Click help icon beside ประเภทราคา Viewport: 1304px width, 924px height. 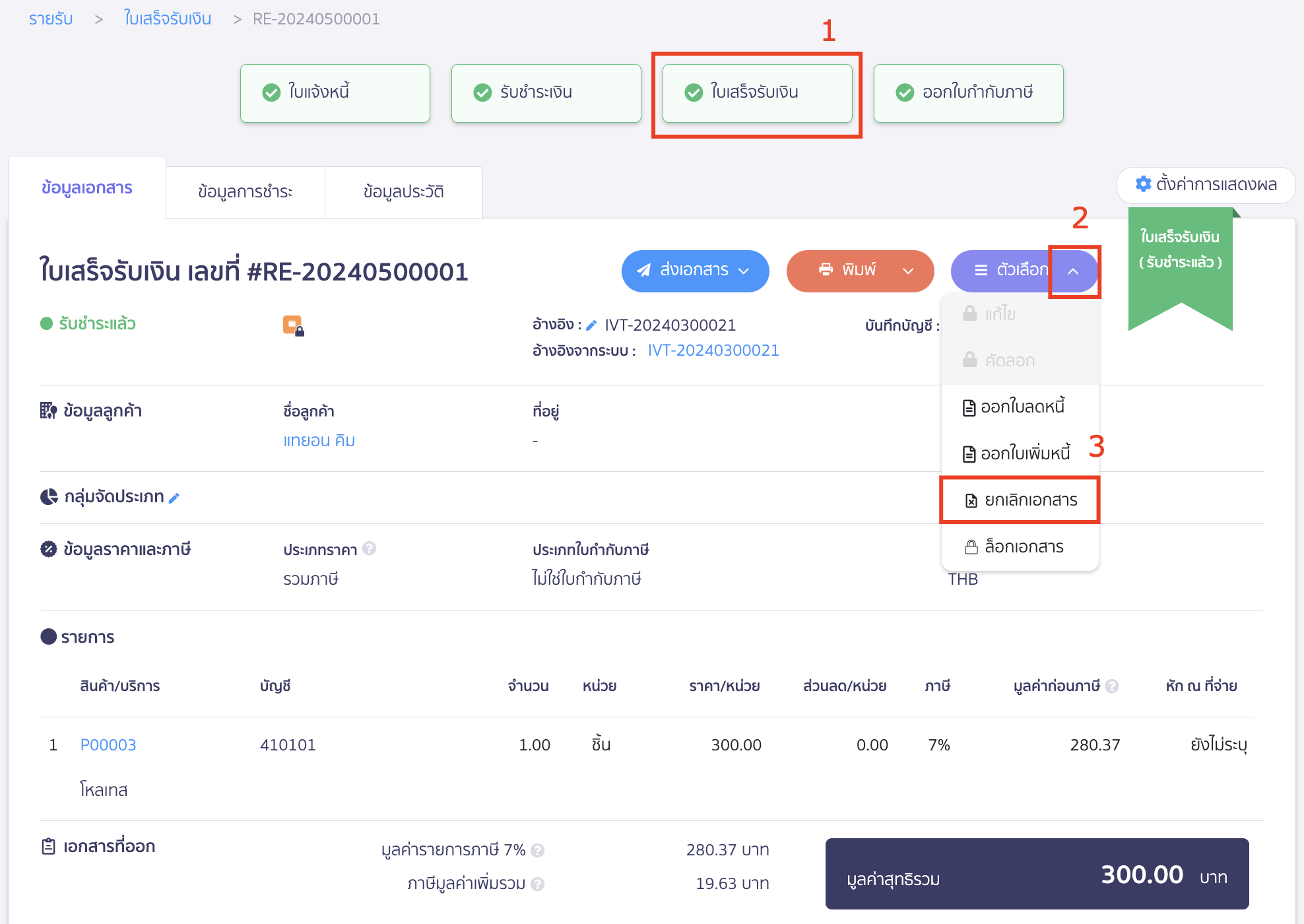[x=370, y=548]
